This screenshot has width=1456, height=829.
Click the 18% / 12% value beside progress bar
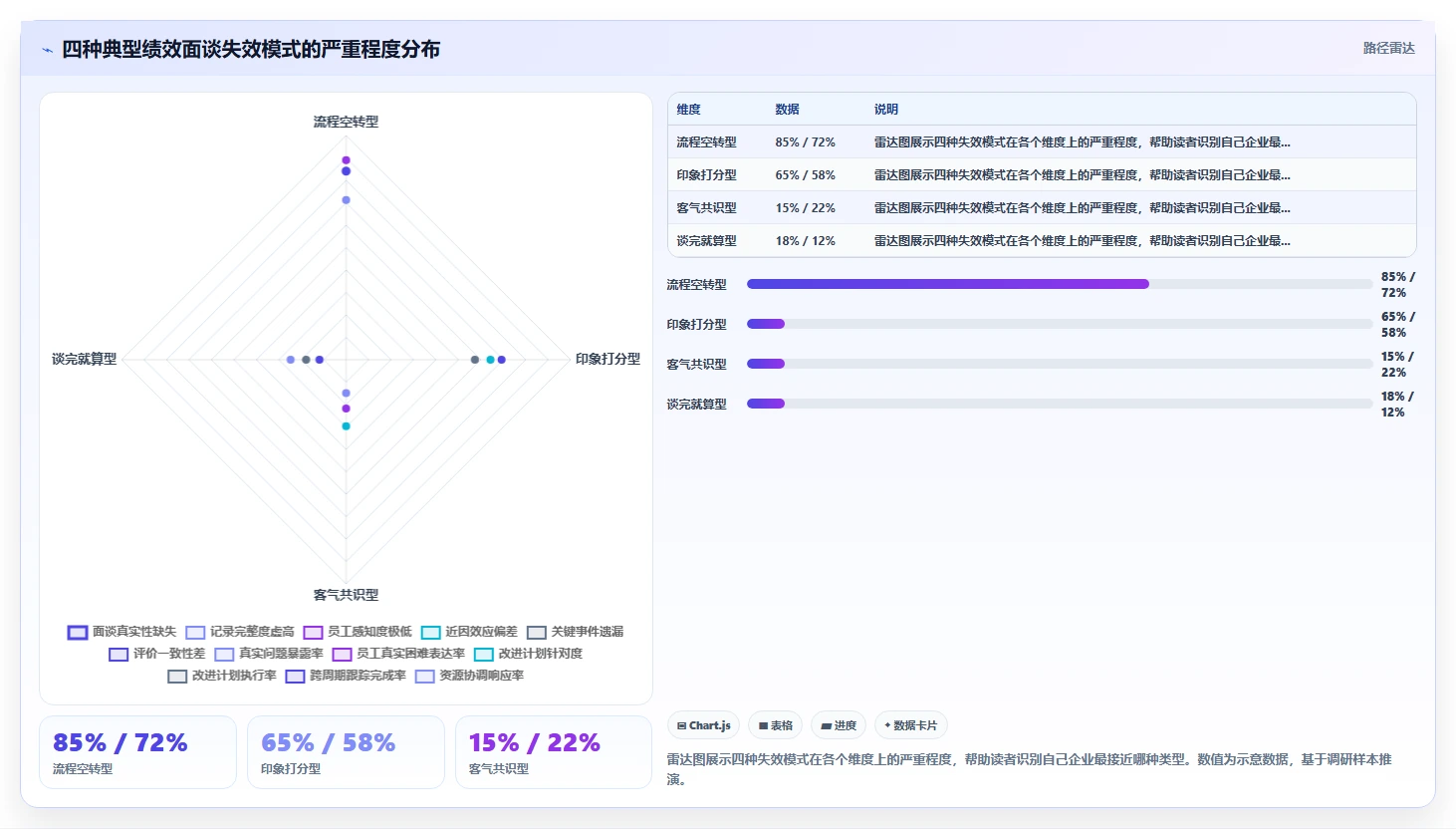pos(1397,404)
